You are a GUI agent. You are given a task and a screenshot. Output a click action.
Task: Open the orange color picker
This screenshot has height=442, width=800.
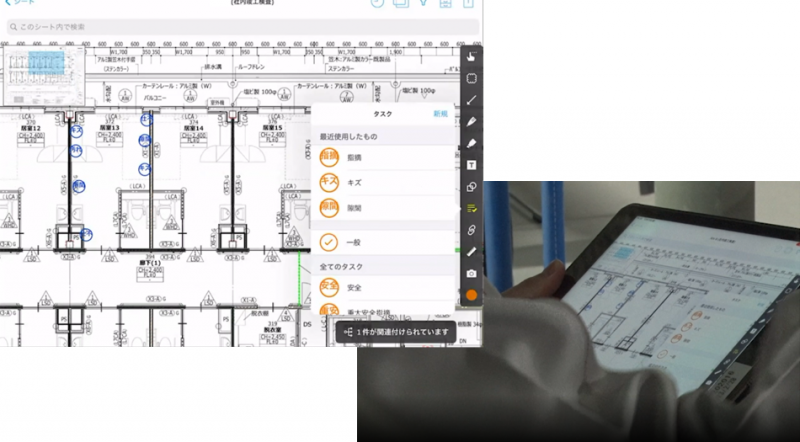click(x=471, y=295)
